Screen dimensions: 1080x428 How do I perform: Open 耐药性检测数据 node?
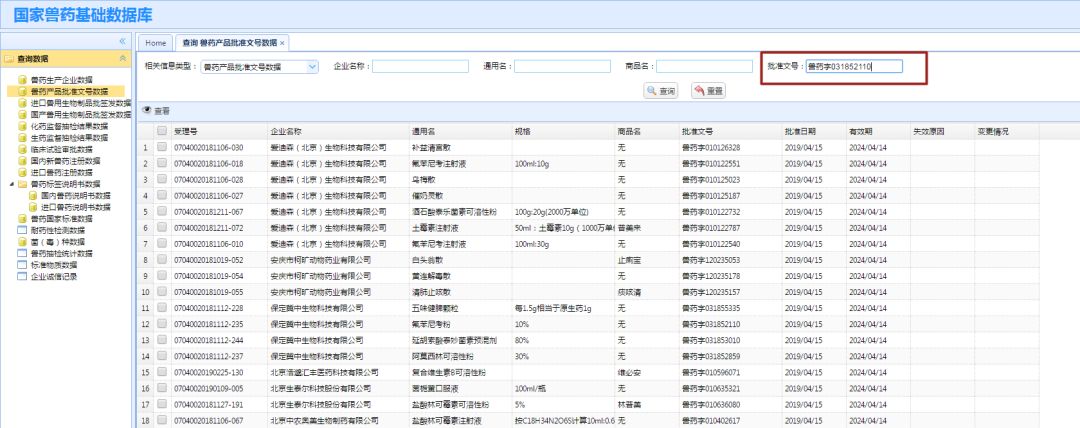coord(58,230)
